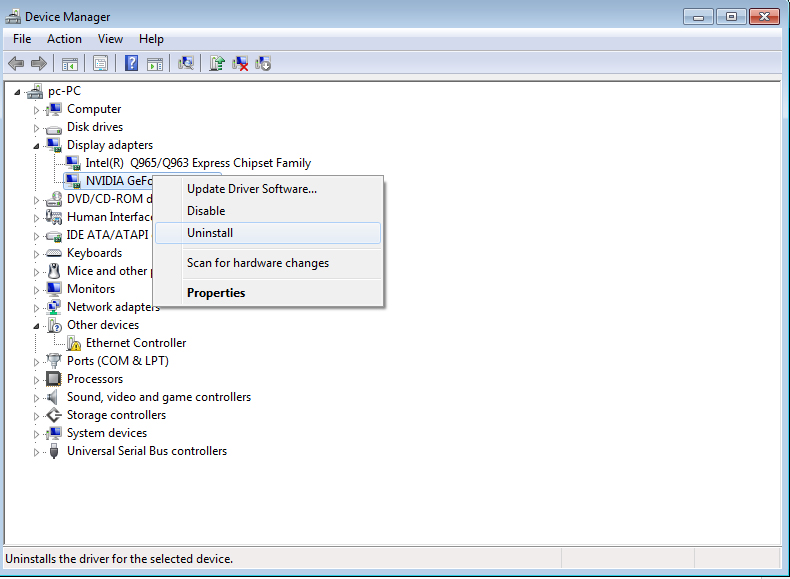790x579 pixels.
Task: Expand the Keyboards node
Action: click(x=36, y=254)
